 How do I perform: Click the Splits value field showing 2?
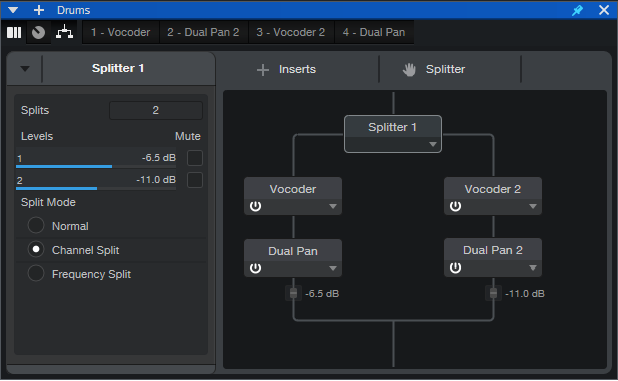156,110
